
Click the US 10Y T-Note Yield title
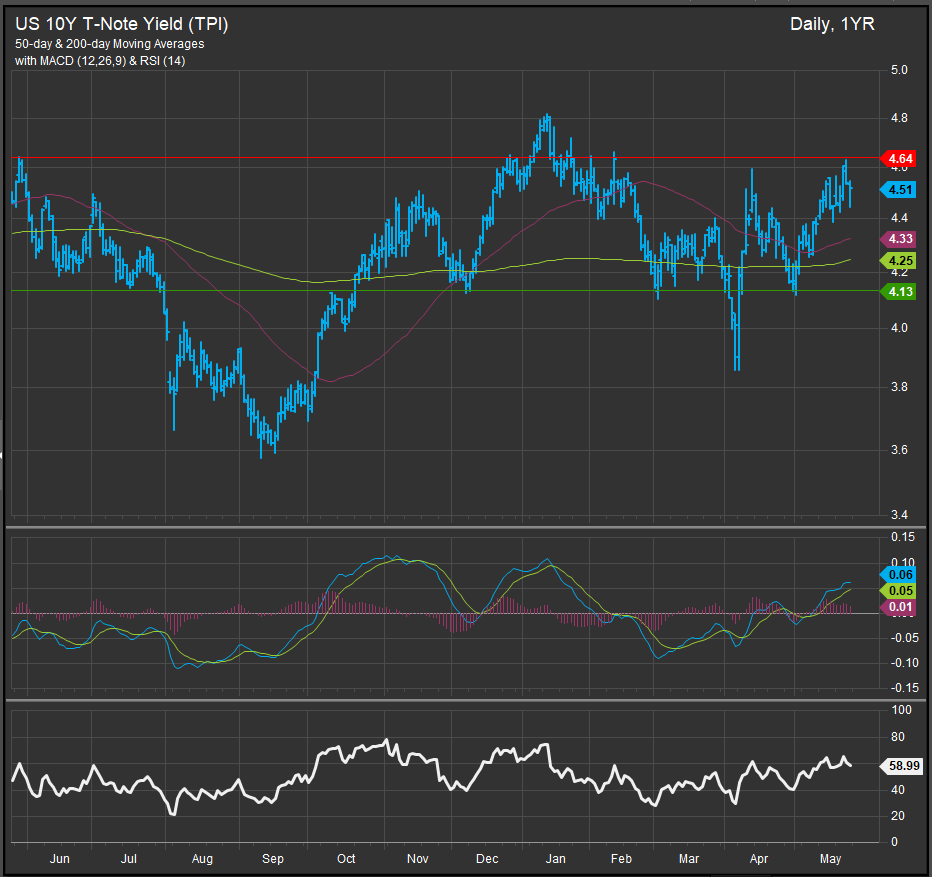pyautogui.click(x=121, y=24)
